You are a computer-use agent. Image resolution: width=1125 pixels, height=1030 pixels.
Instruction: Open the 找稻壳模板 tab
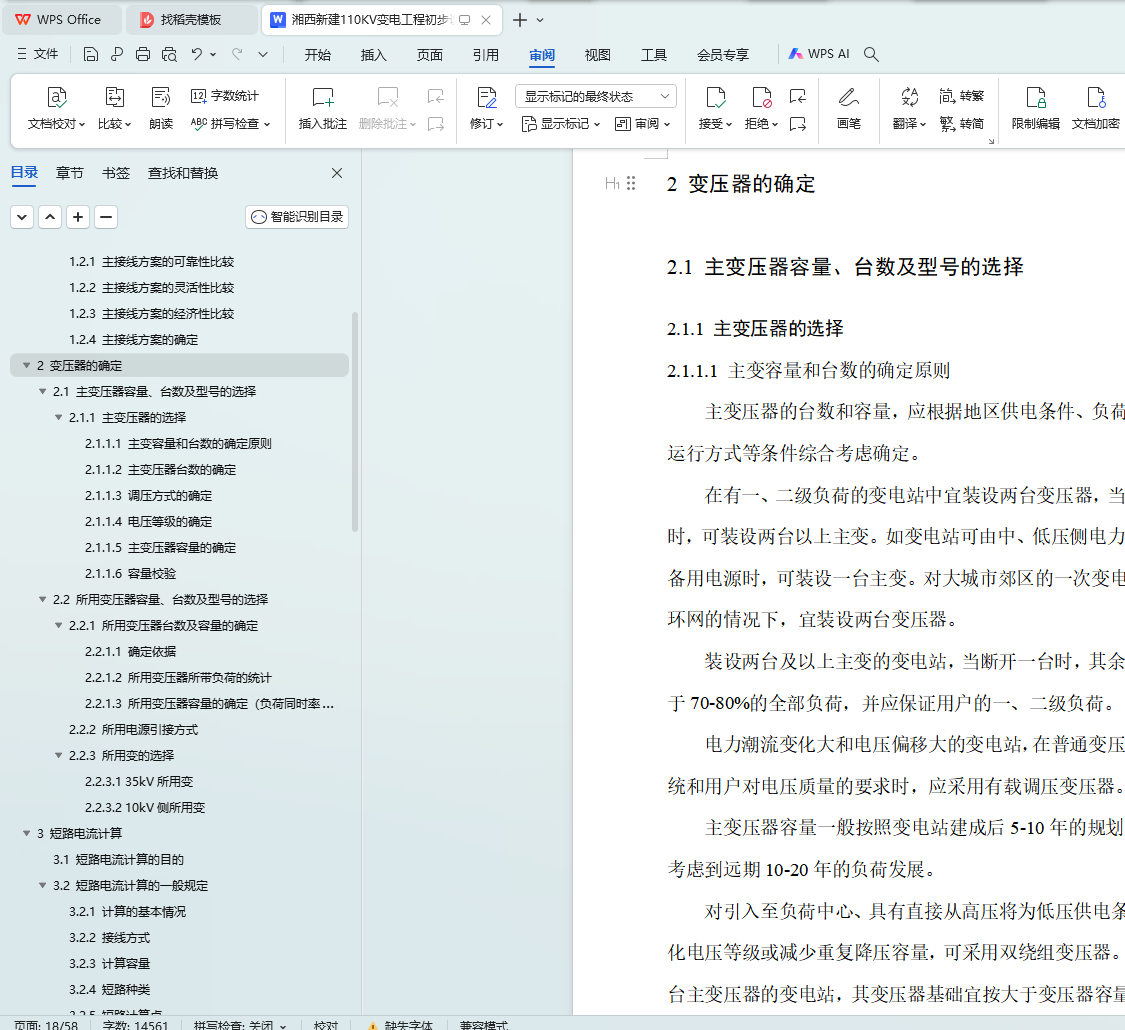[191, 20]
